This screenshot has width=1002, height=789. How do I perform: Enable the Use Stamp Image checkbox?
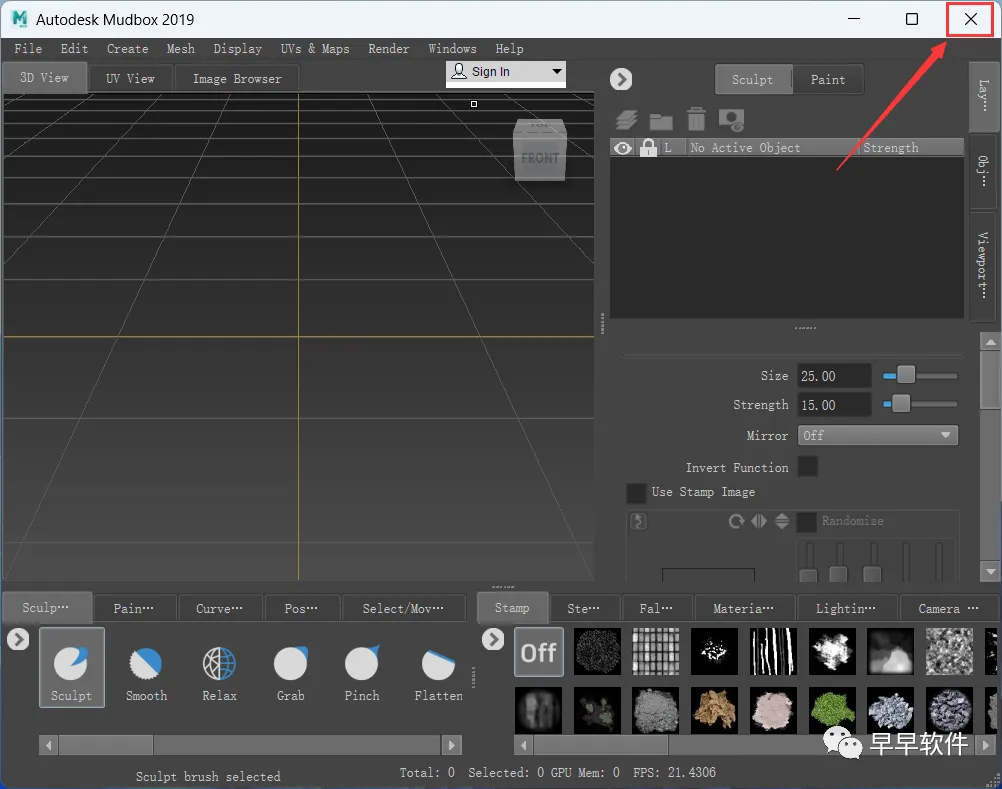point(636,493)
